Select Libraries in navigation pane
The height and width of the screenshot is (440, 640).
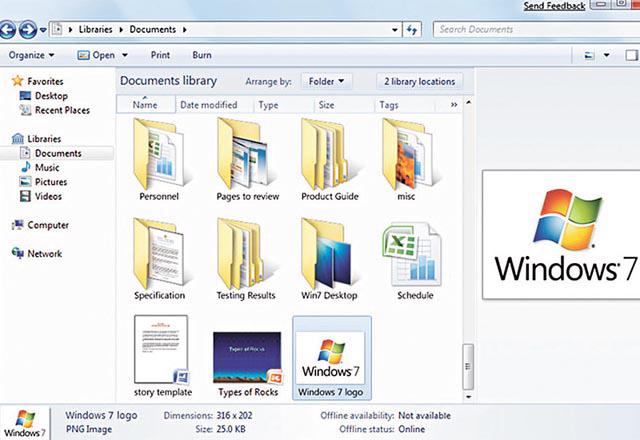click(x=36, y=139)
